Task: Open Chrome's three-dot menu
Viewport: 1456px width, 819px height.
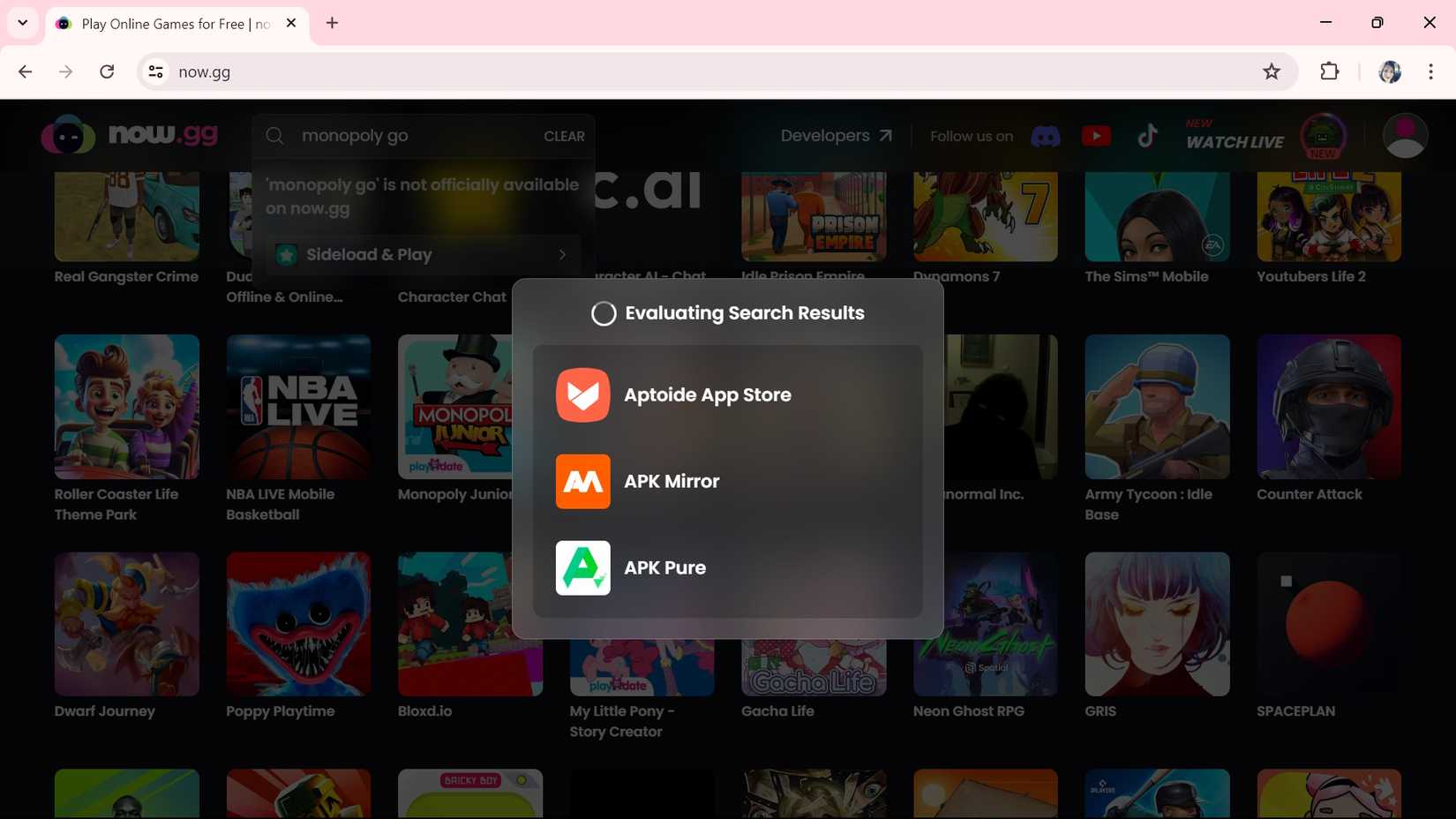Action: point(1430,72)
